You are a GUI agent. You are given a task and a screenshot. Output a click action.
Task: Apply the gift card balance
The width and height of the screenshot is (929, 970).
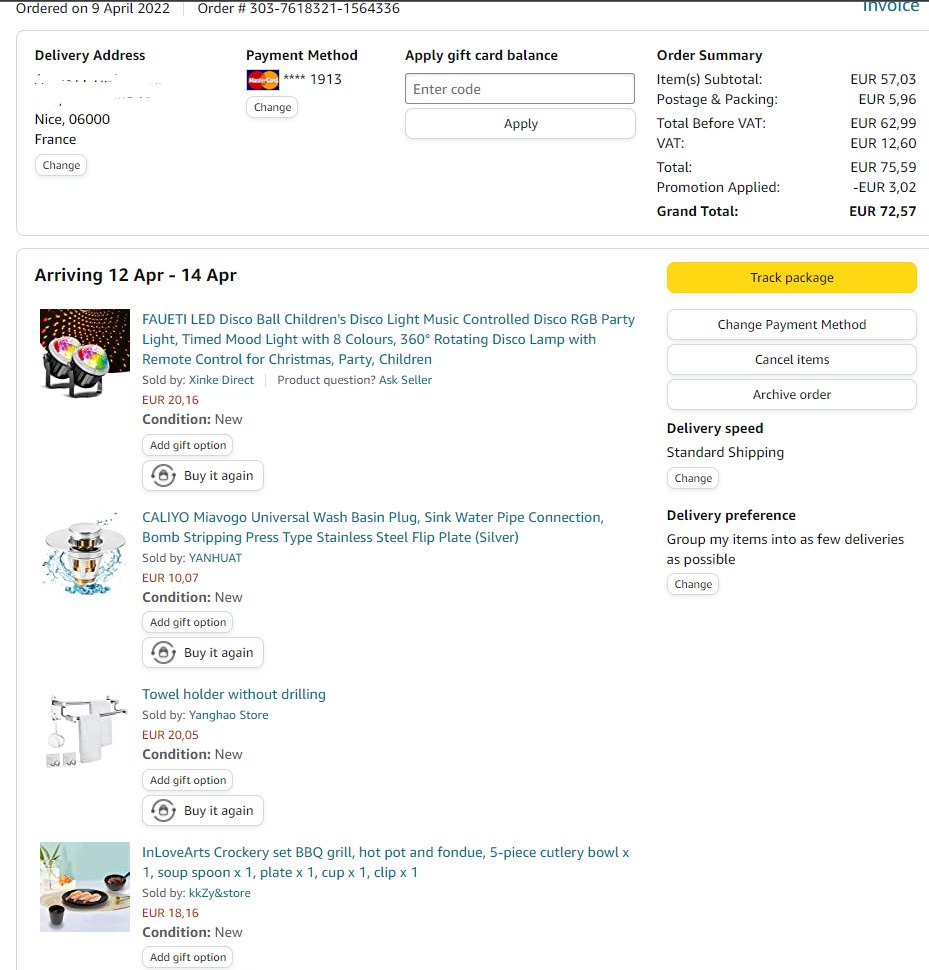[x=520, y=124]
